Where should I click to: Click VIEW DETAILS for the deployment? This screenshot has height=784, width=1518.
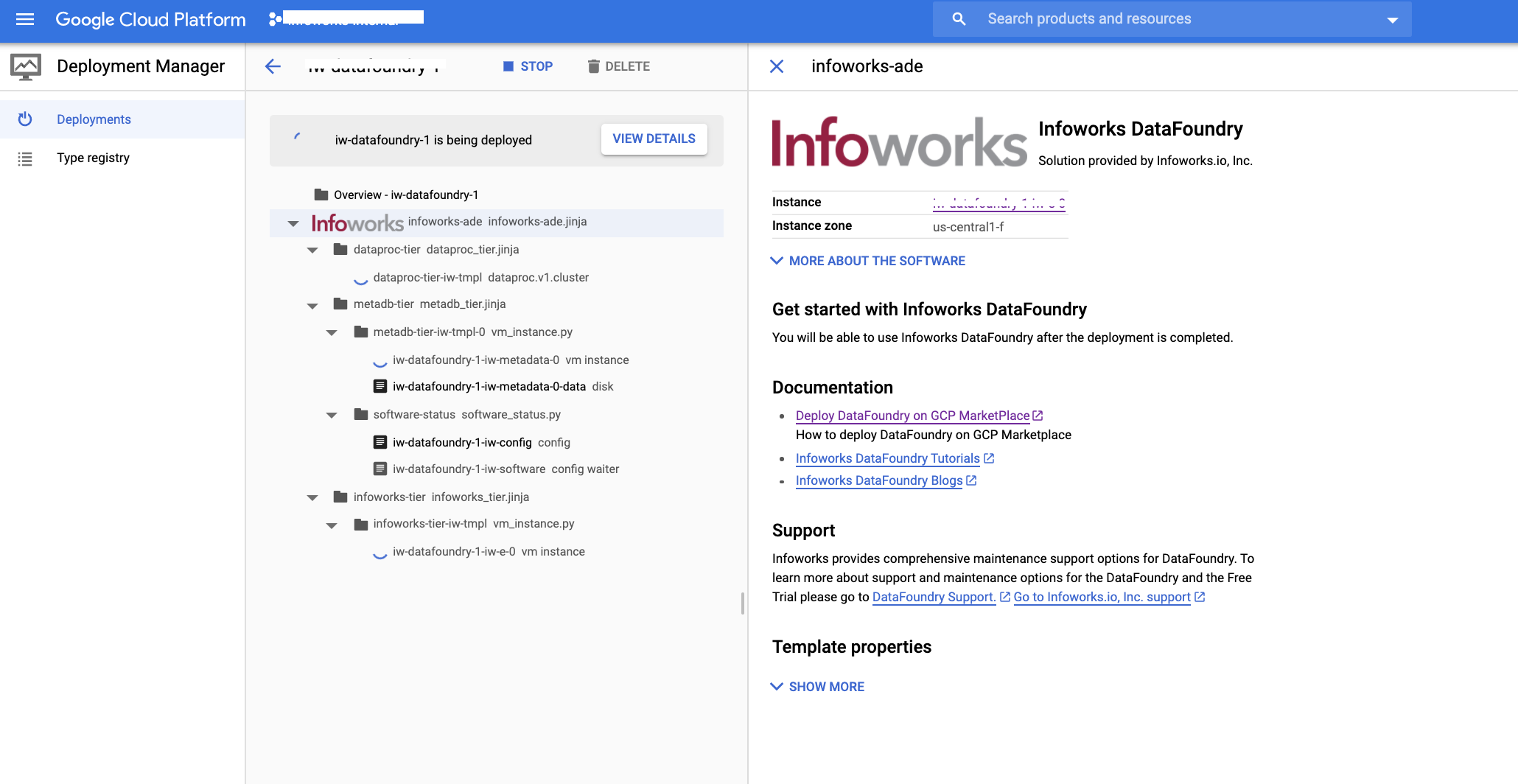654,139
